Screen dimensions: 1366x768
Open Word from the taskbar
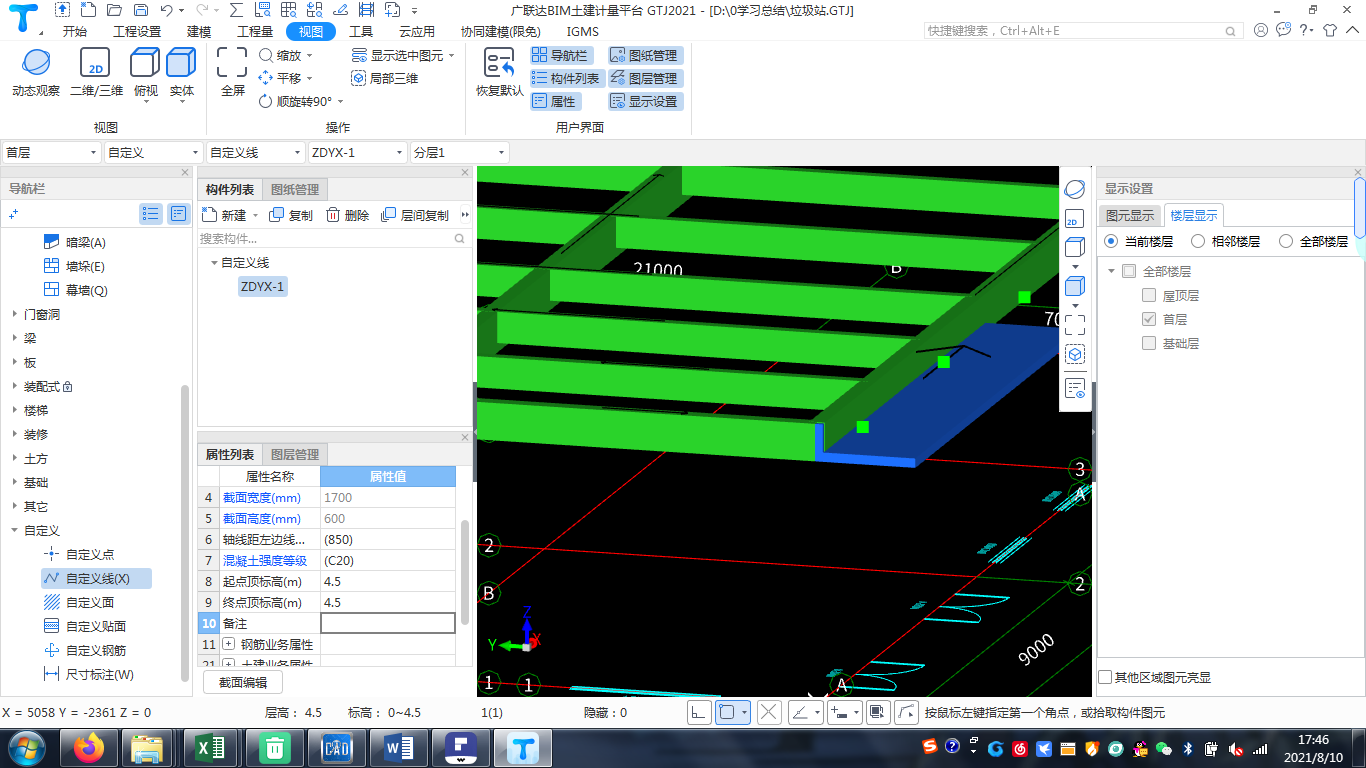(398, 746)
